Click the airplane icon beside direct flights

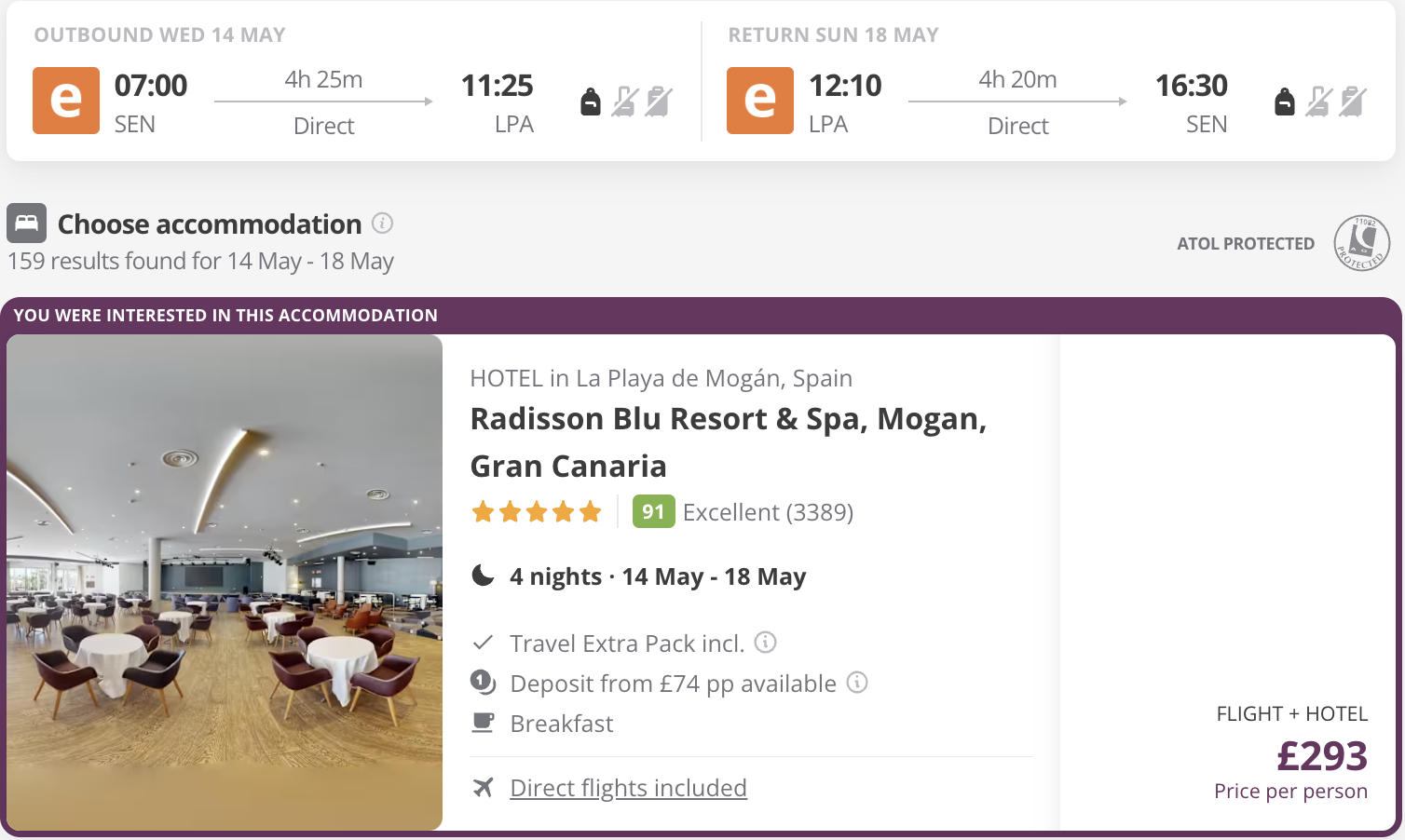coord(483,788)
